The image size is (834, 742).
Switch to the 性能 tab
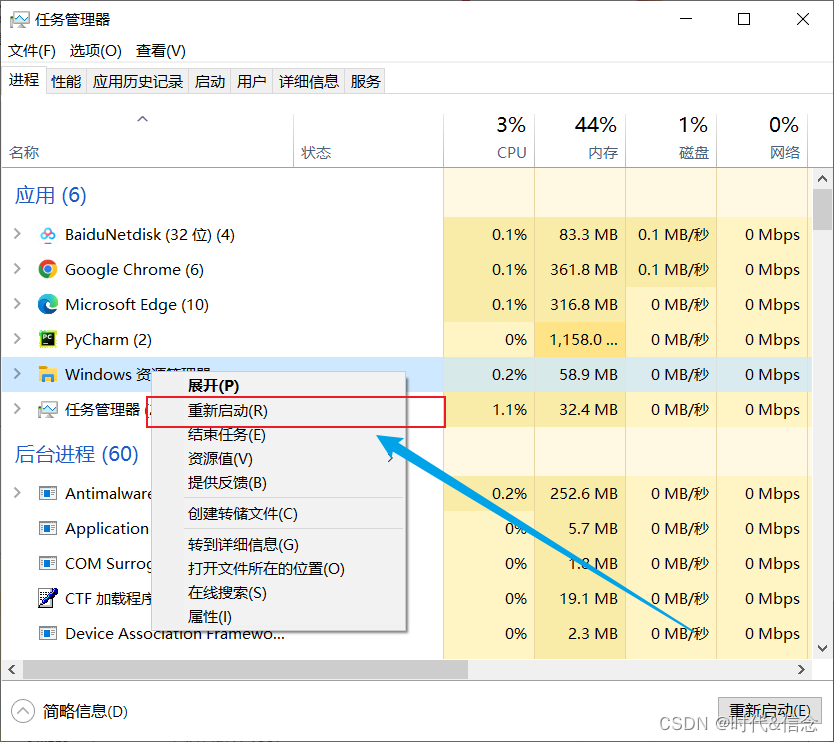point(65,81)
